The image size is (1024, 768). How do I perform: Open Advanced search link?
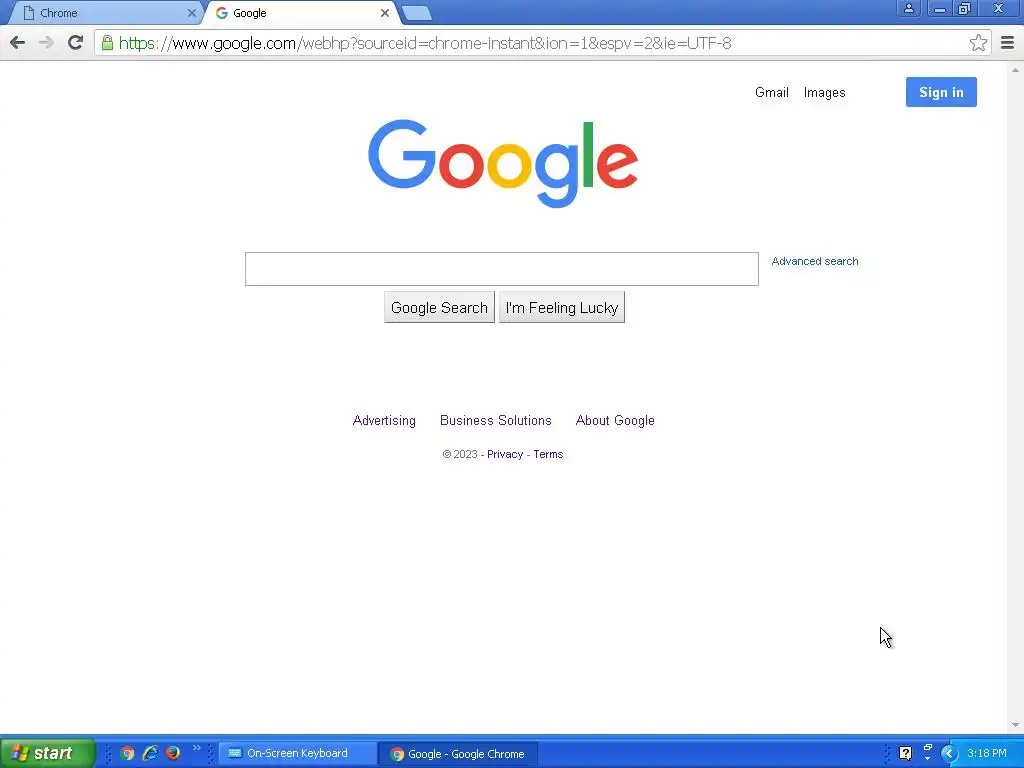pos(815,261)
